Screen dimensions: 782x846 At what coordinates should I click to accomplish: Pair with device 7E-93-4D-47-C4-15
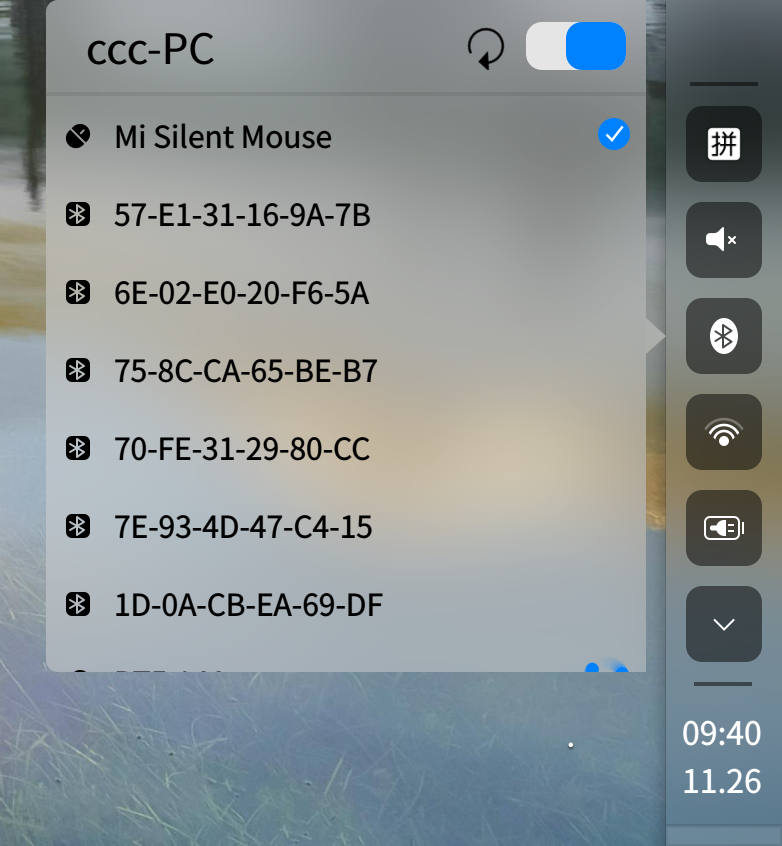coord(243,527)
